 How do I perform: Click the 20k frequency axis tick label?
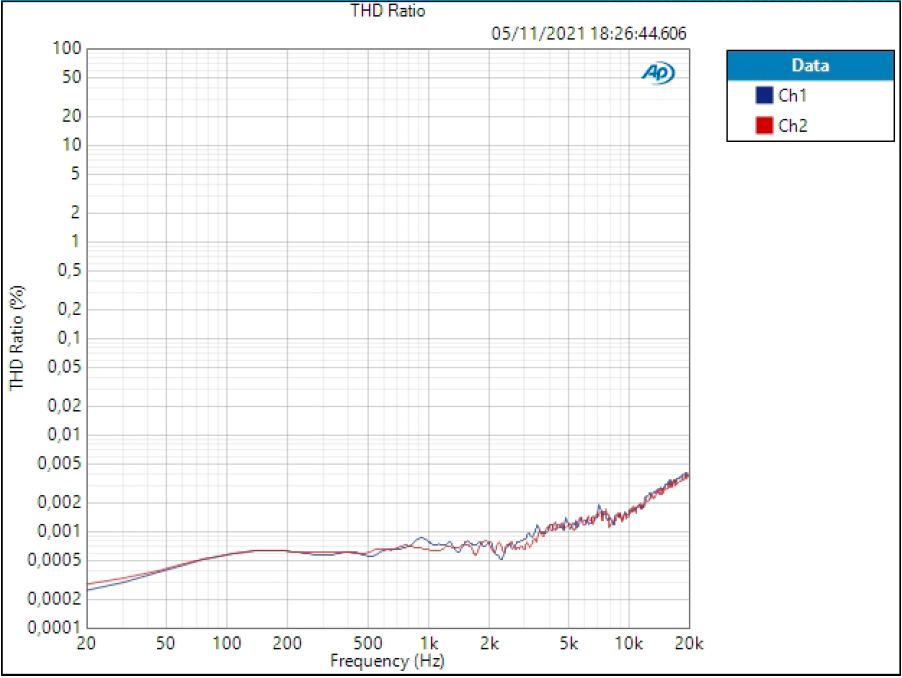click(x=689, y=643)
